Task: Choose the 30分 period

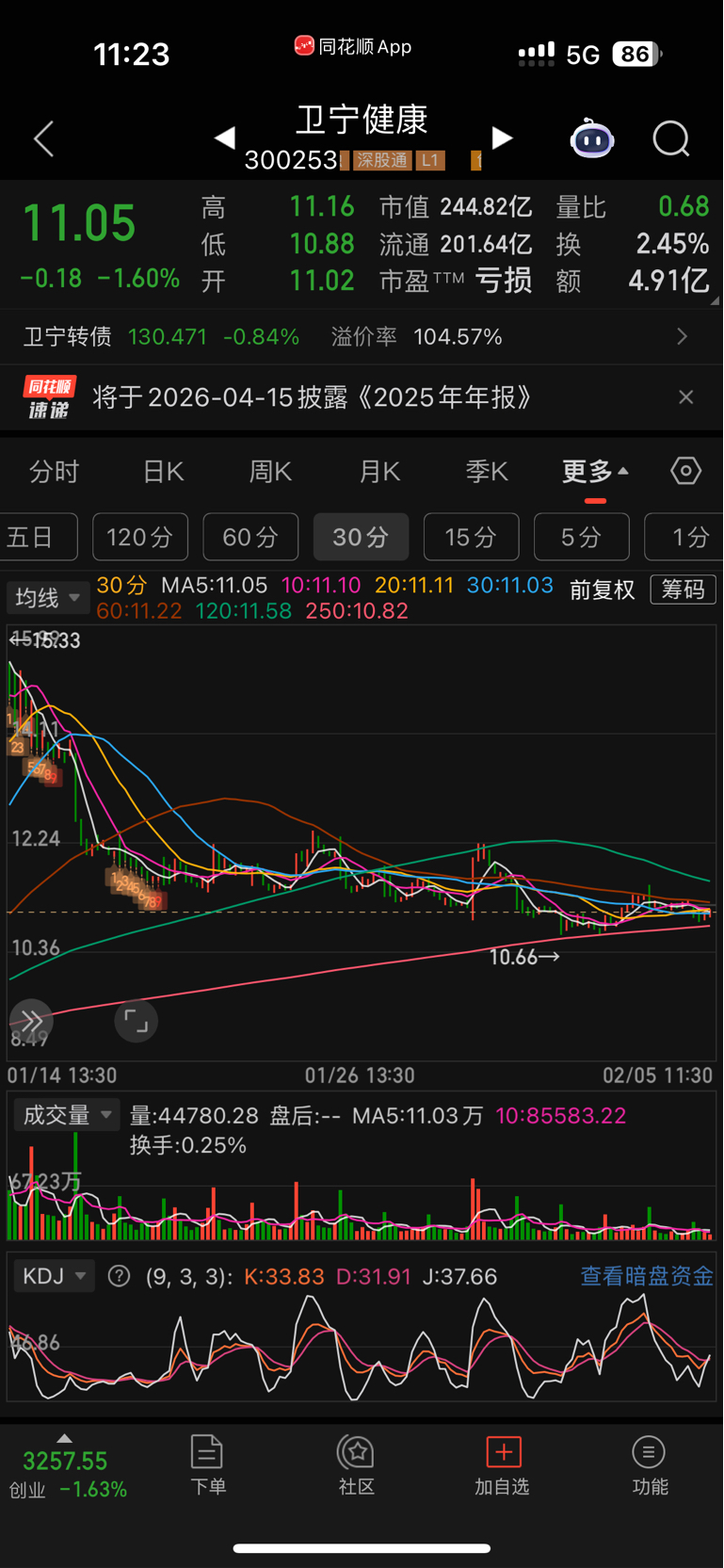Action: click(x=361, y=537)
